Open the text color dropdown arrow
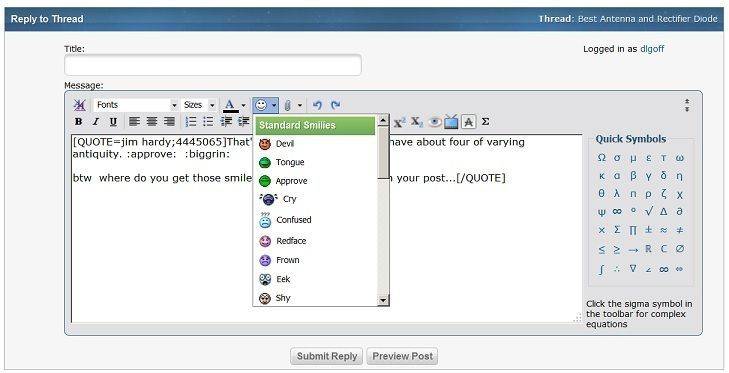 click(243, 106)
